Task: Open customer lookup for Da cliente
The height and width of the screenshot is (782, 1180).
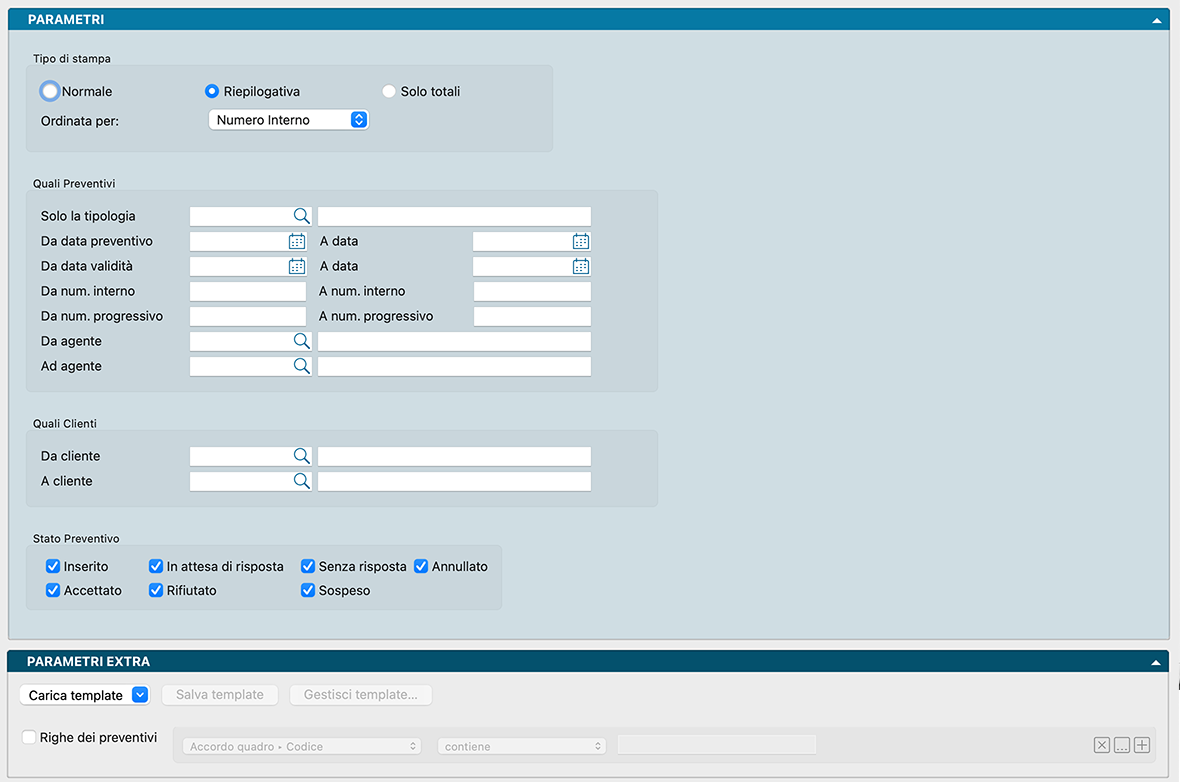Action: point(301,456)
